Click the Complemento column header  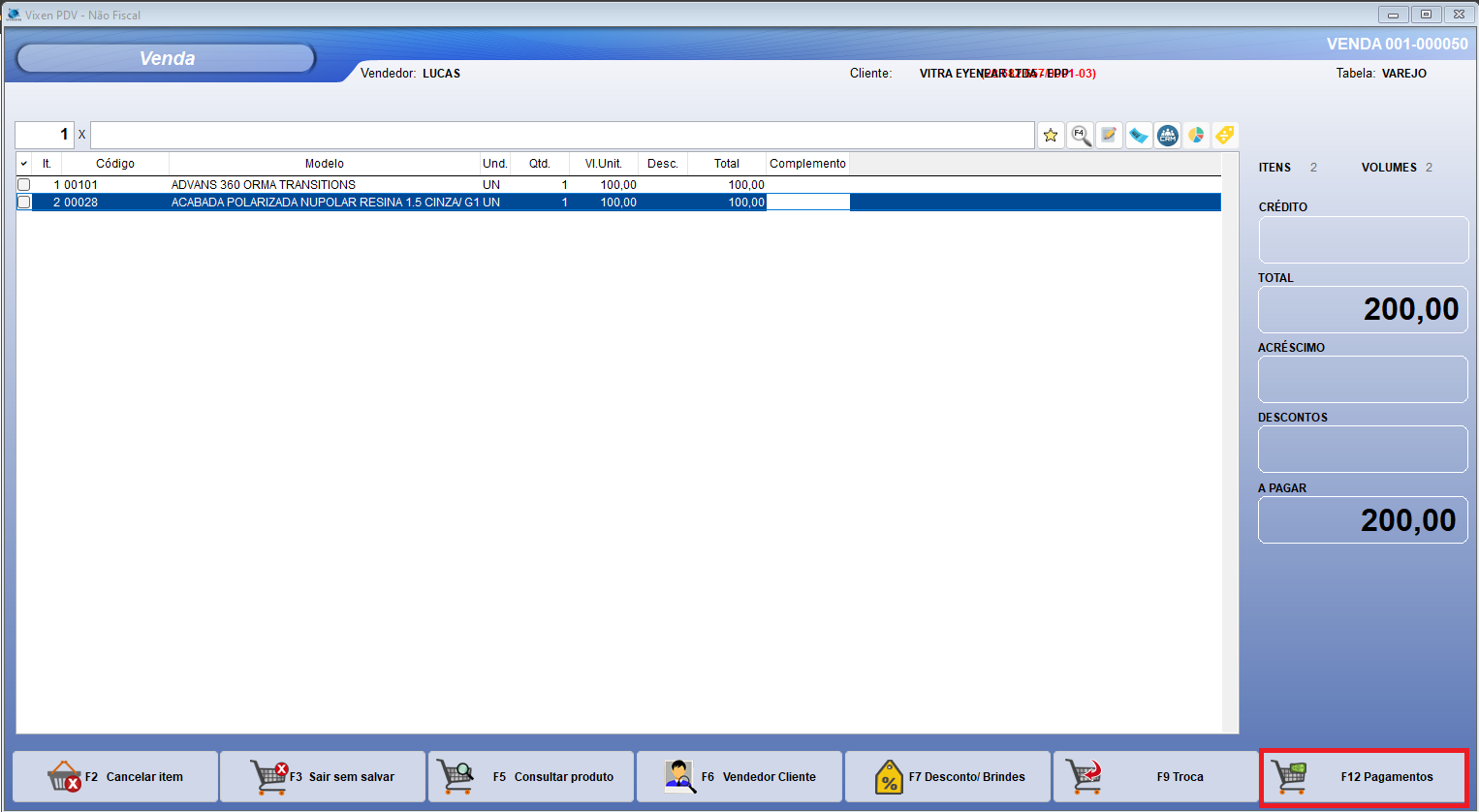(807, 163)
